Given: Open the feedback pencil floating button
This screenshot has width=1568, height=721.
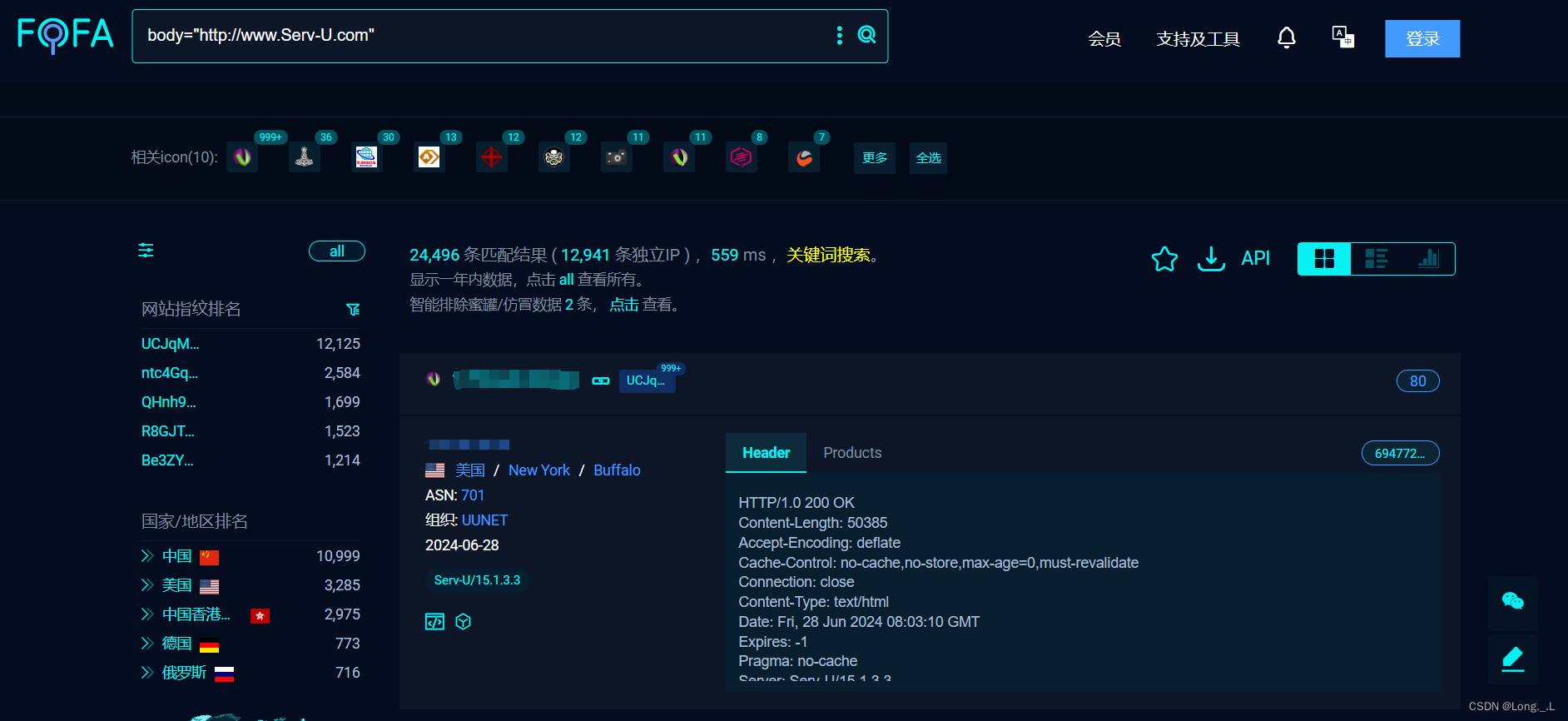Looking at the screenshot, I should tap(1512, 659).
